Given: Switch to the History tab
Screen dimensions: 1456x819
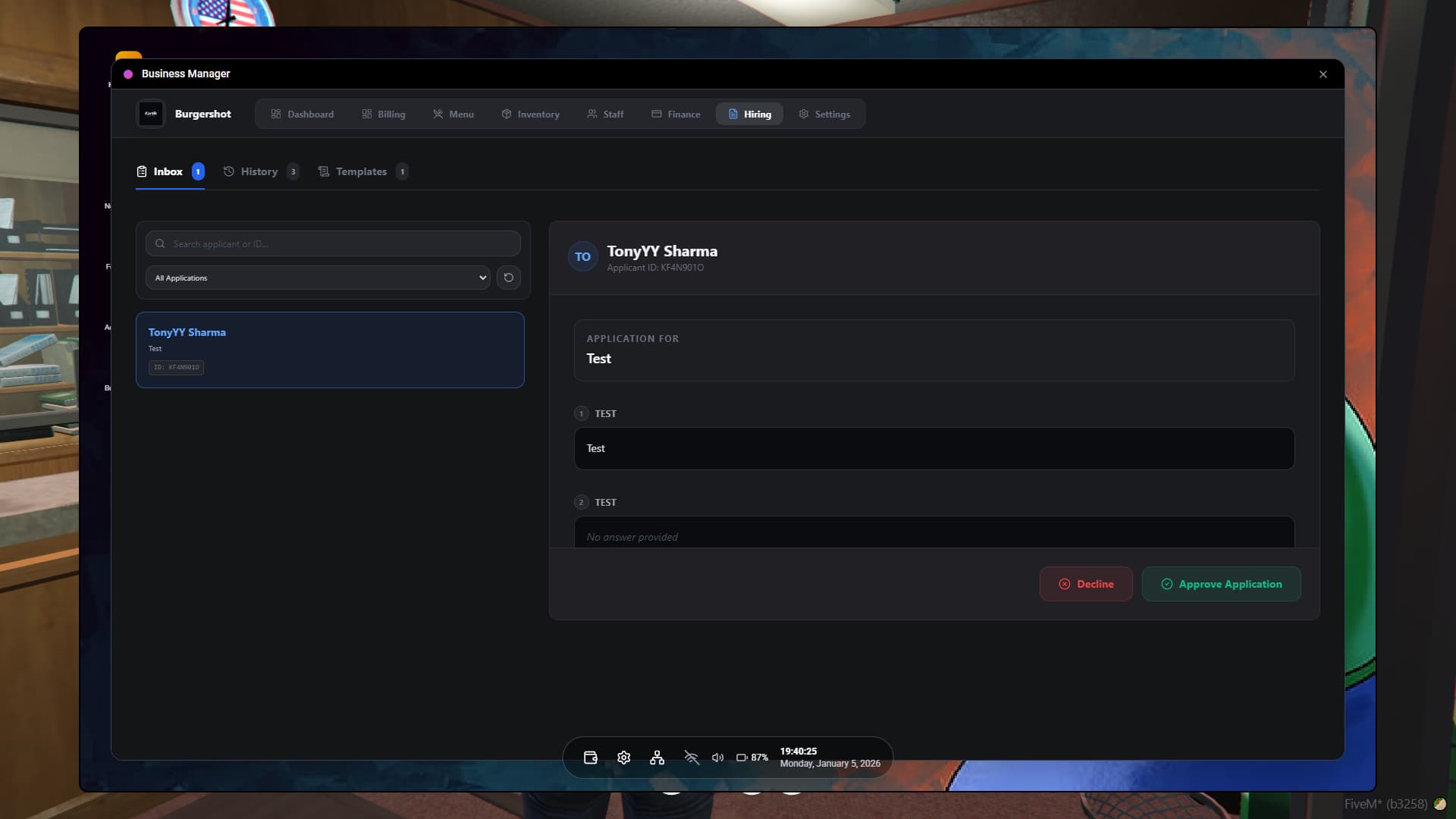Looking at the screenshot, I should 259,171.
